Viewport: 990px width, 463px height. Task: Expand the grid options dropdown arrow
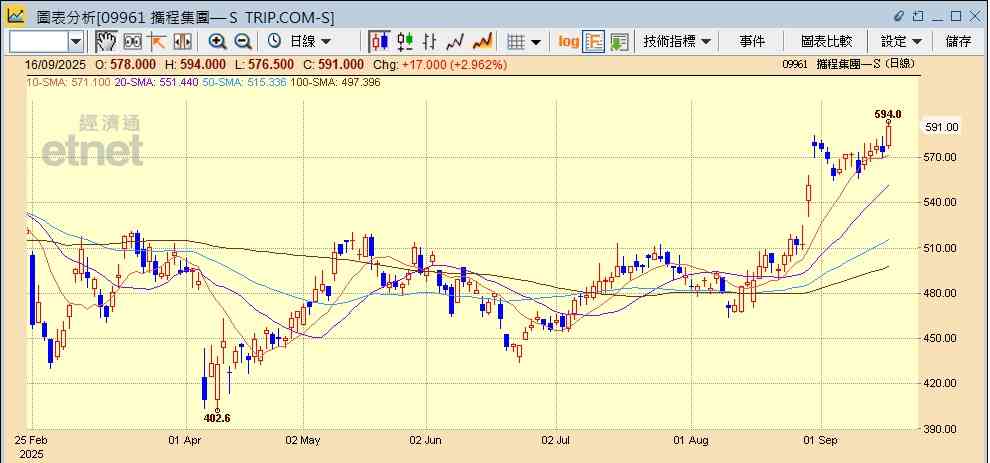tap(536, 42)
